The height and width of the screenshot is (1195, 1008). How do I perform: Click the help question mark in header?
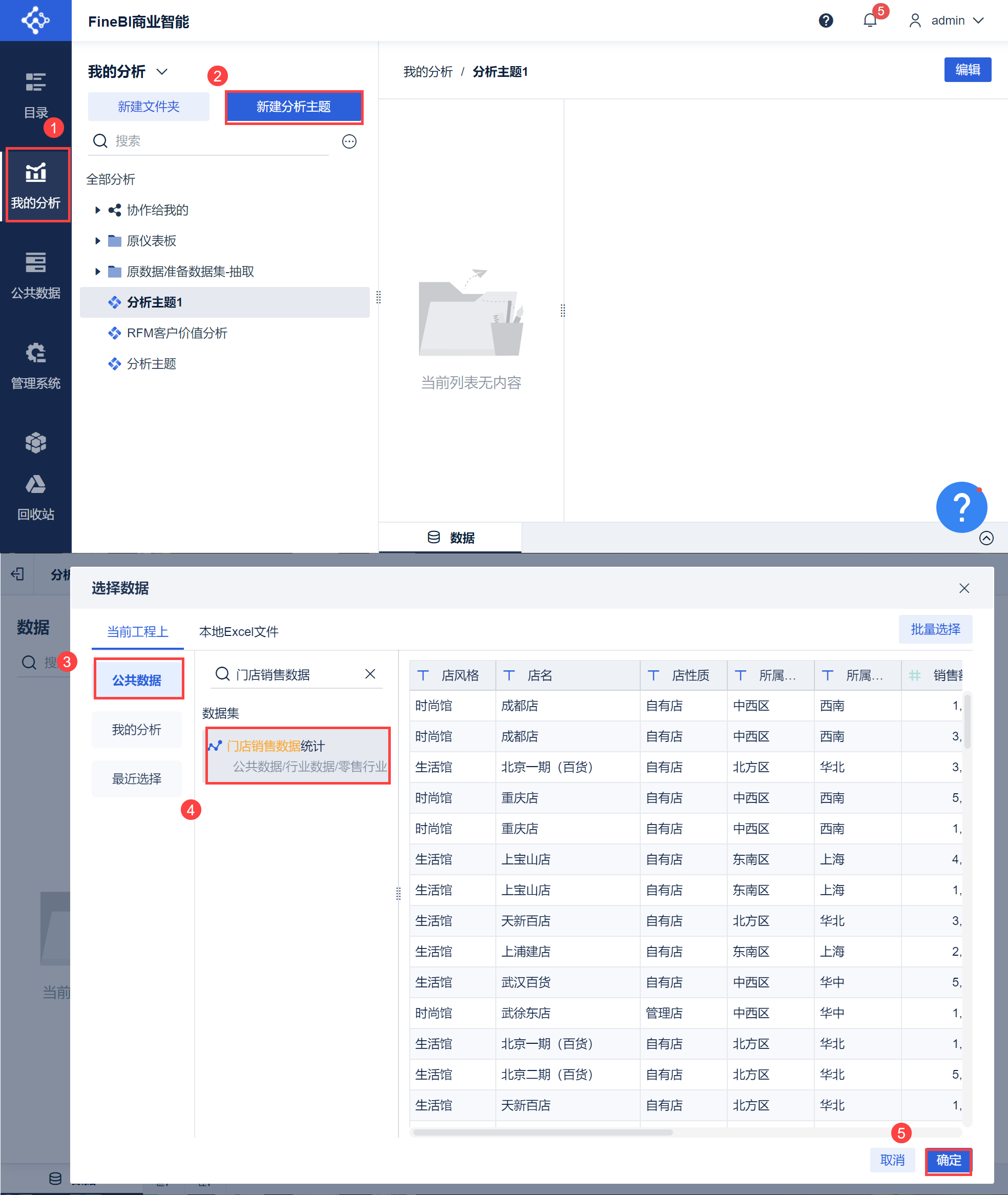pos(825,21)
